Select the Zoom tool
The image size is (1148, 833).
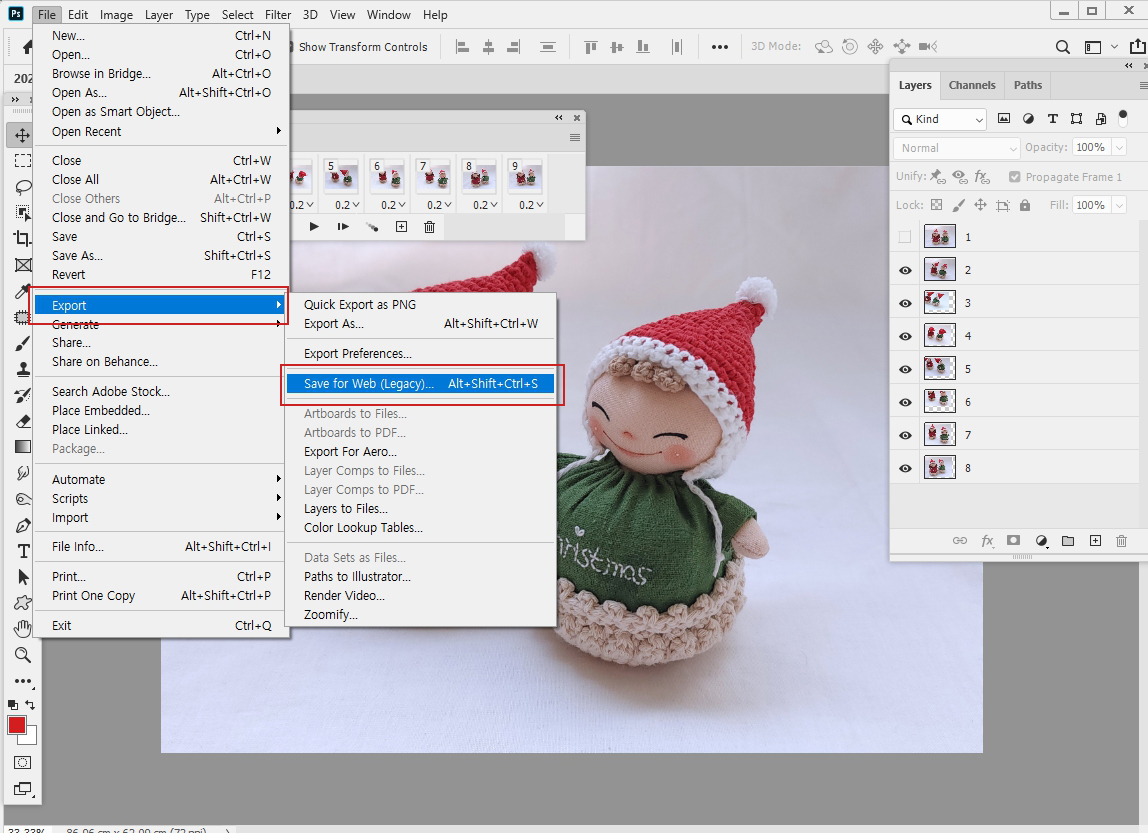[23, 655]
